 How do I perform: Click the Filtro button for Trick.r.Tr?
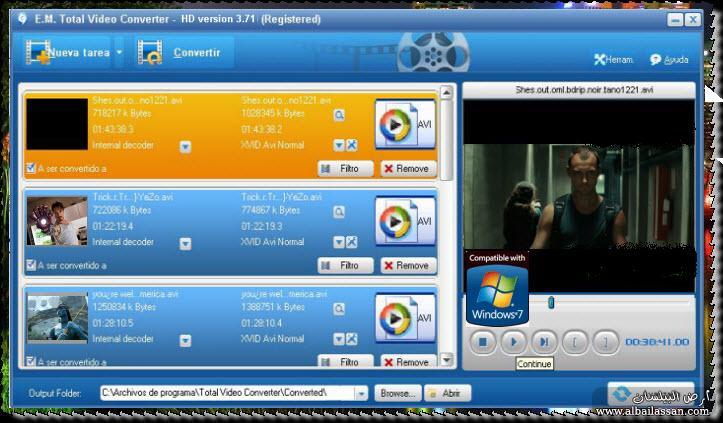(345, 266)
